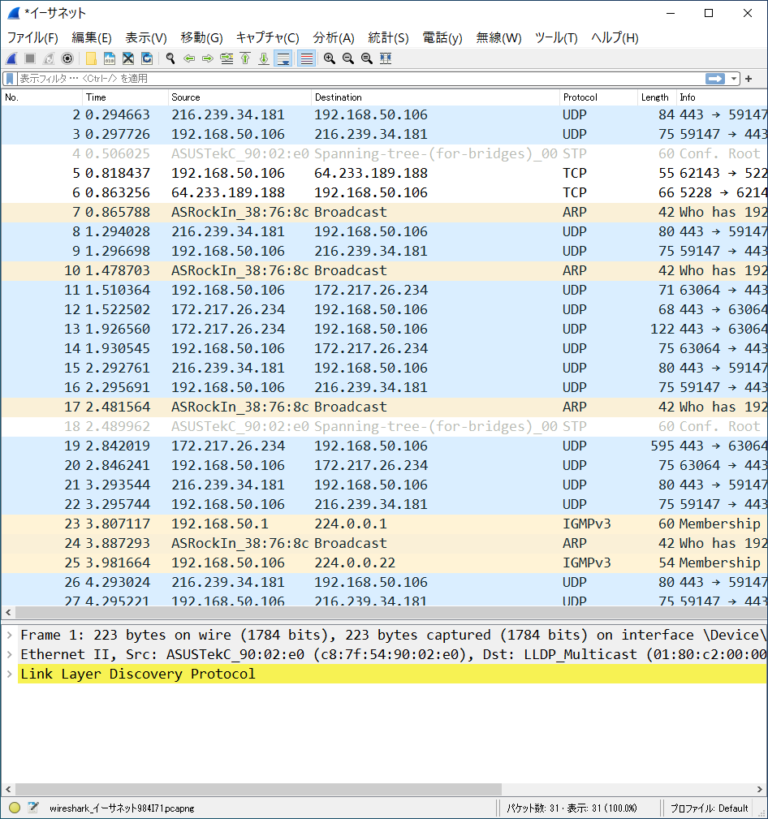Click the plus button to add filter
This screenshot has height=819, width=768.
pos(750,78)
